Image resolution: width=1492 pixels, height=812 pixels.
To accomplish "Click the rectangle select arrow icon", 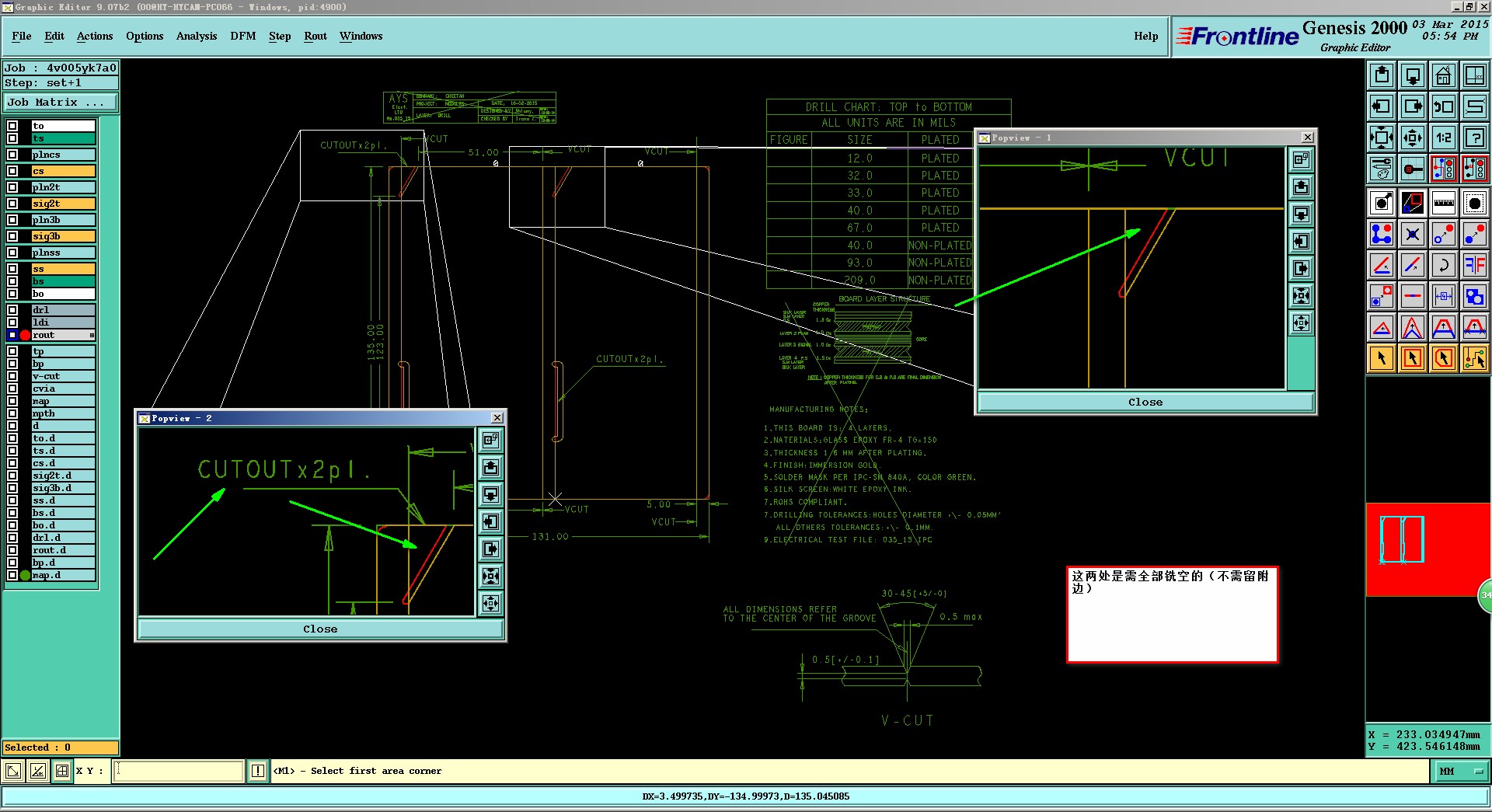I will click(x=1413, y=358).
